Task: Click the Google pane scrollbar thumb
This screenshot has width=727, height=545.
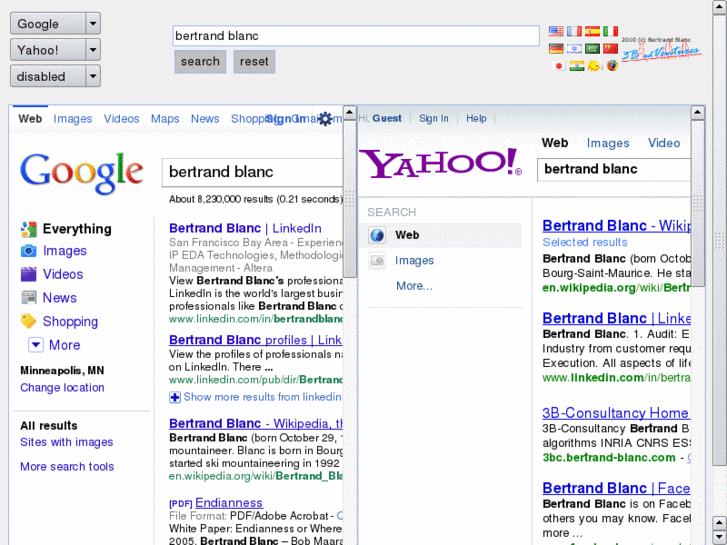Action: pyautogui.click(x=350, y=199)
